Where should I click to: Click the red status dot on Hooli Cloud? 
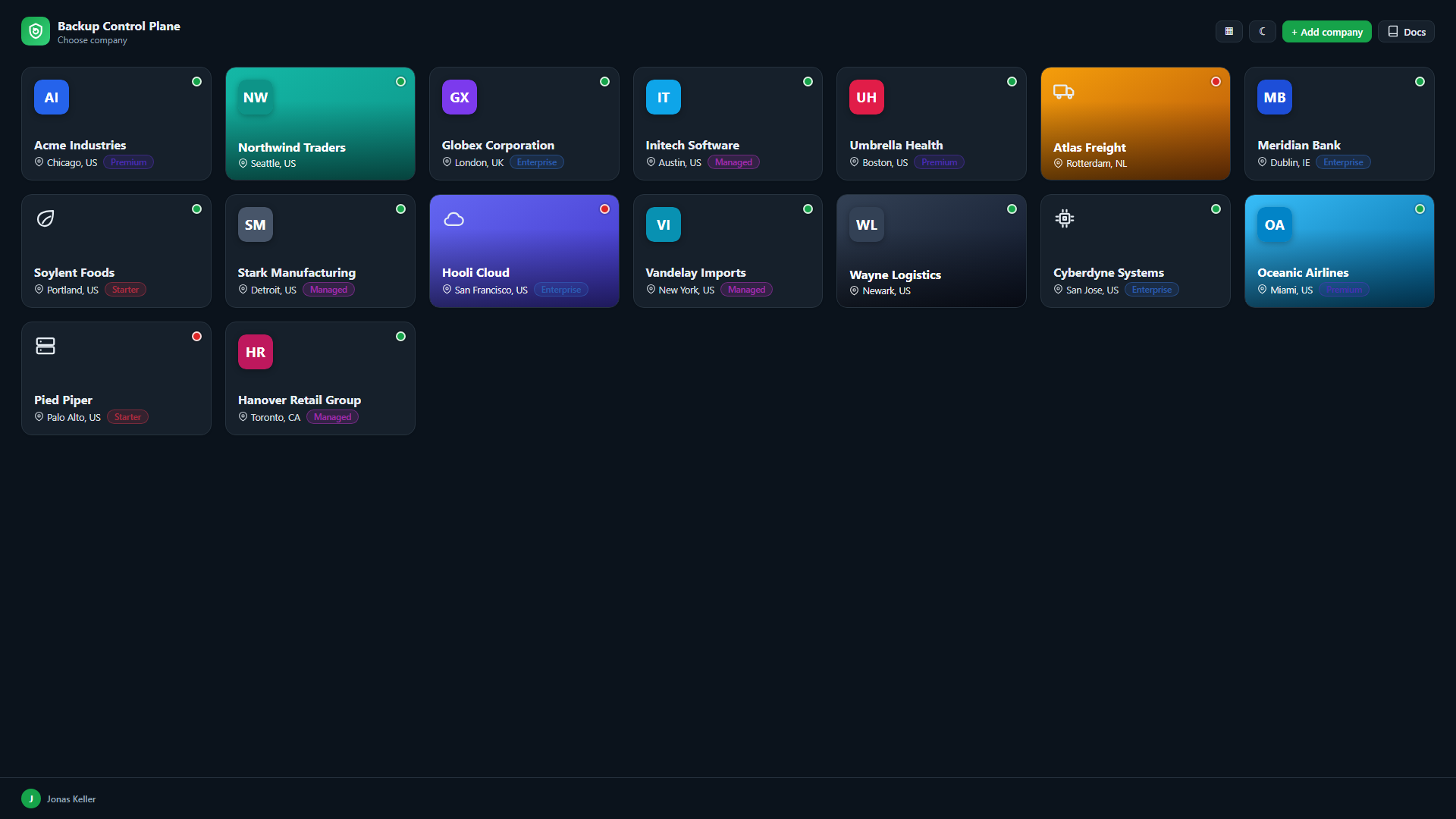pos(604,209)
